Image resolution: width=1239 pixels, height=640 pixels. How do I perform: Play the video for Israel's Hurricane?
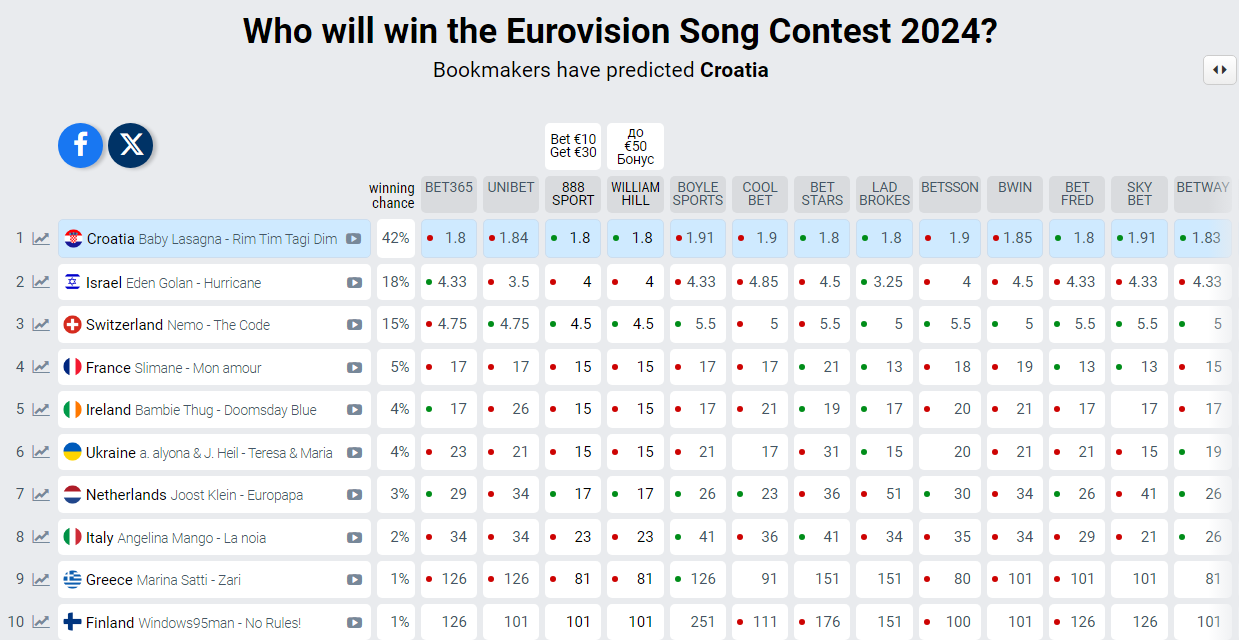click(354, 283)
